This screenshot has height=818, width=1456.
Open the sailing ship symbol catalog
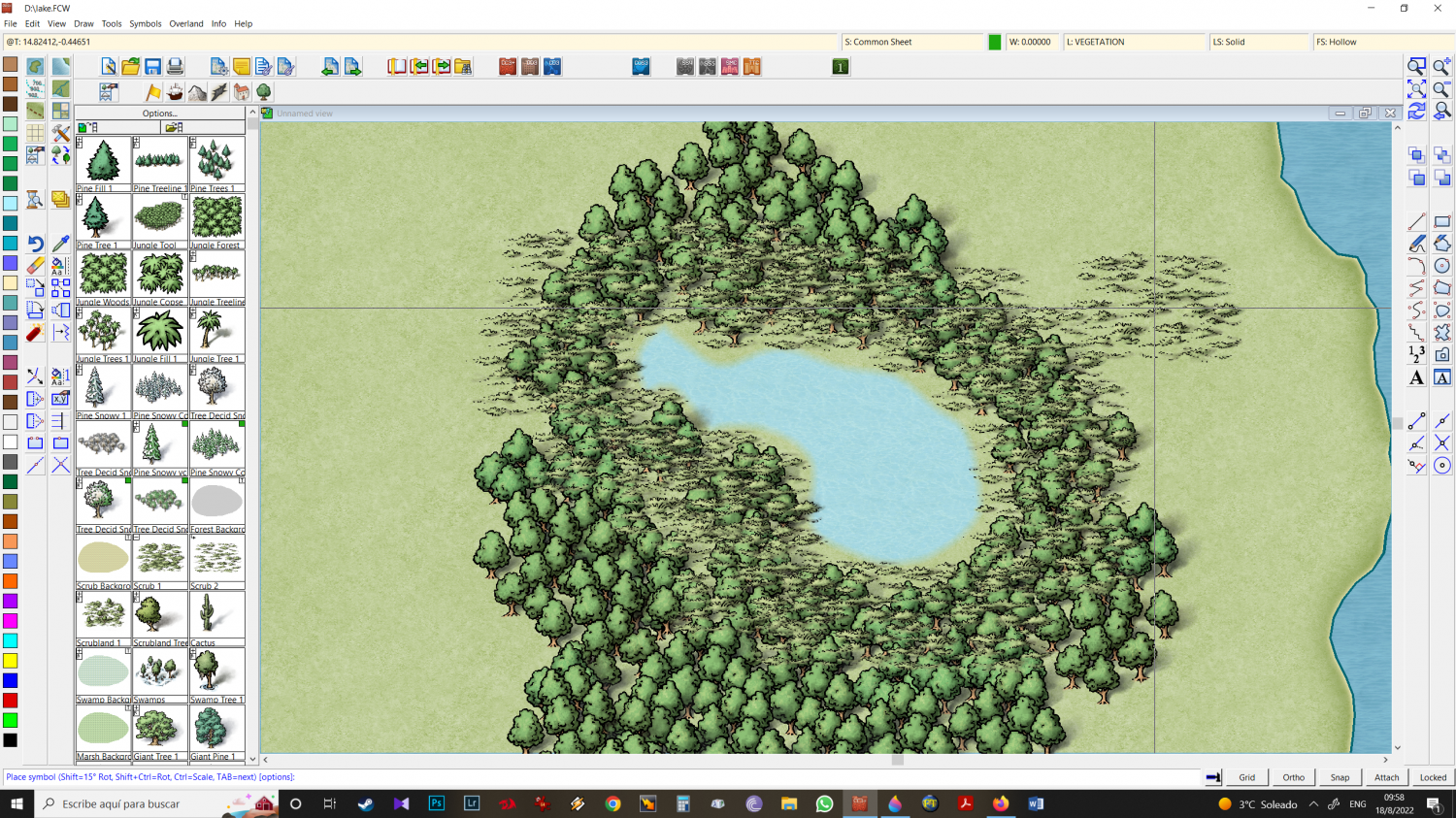coord(176,92)
